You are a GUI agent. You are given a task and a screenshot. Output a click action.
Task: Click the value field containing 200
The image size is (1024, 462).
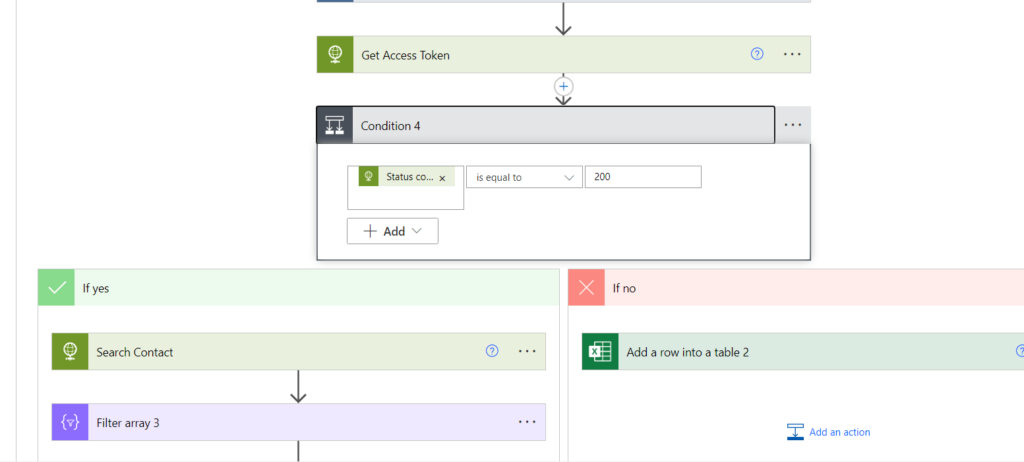click(x=642, y=177)
